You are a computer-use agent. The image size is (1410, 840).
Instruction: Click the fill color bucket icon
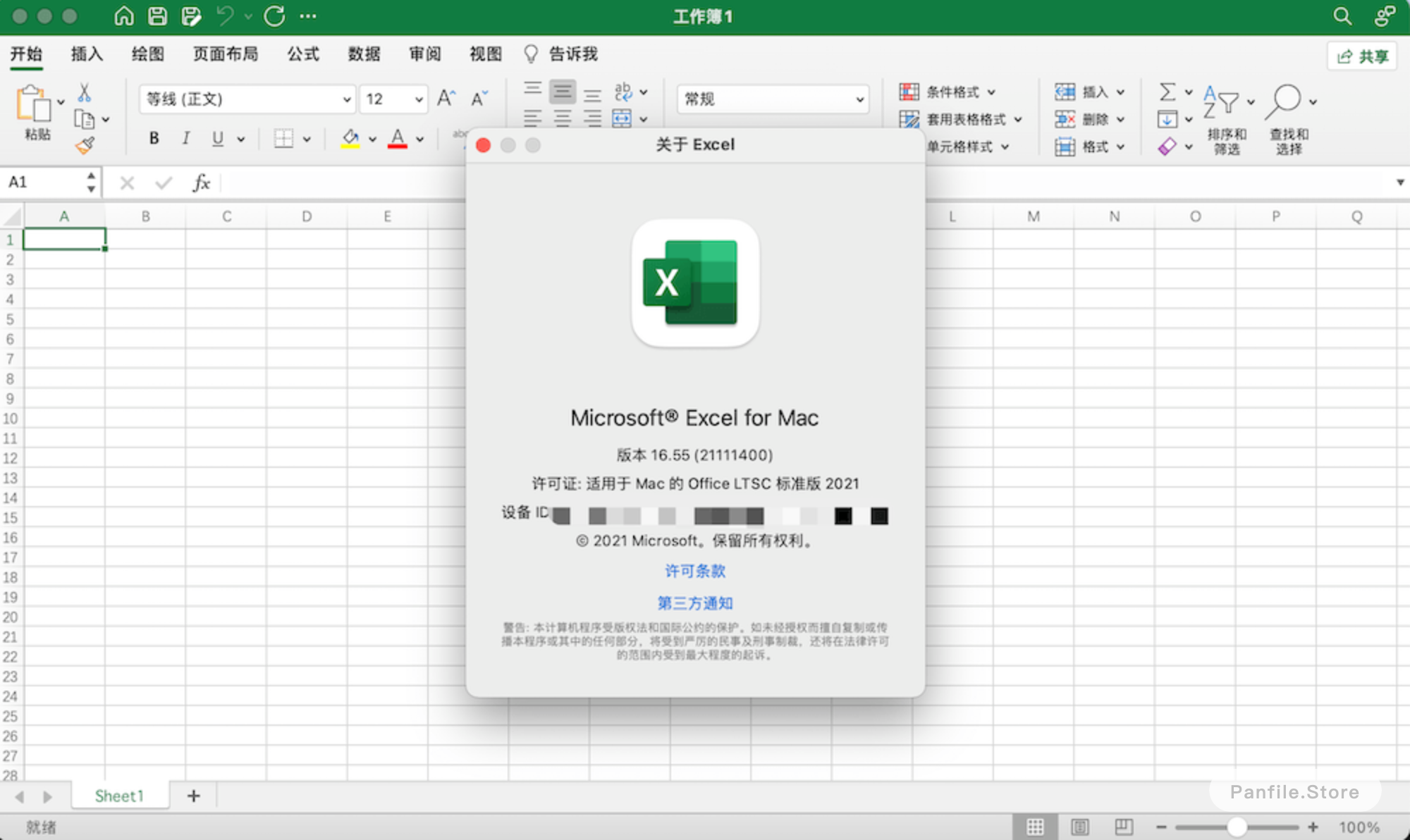[350, 138]
